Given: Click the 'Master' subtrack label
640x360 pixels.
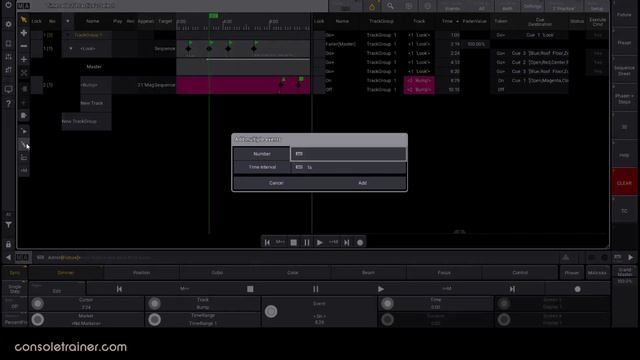Looking at the screenshot, I should [x=94, y=67].
